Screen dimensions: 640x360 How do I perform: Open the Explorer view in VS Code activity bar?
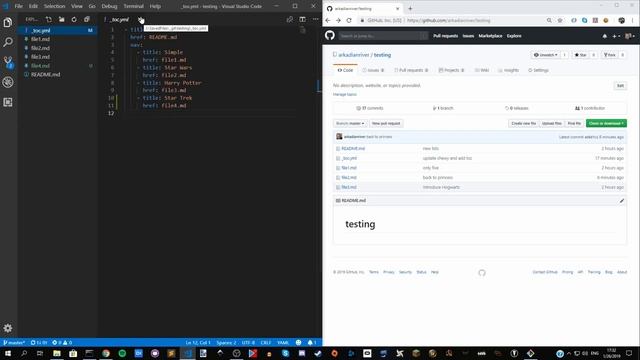(8, 22)
